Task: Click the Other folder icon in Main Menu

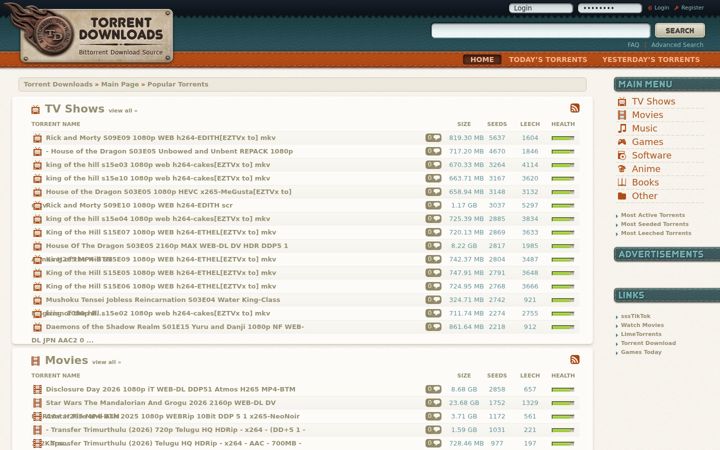Action: 622,196
